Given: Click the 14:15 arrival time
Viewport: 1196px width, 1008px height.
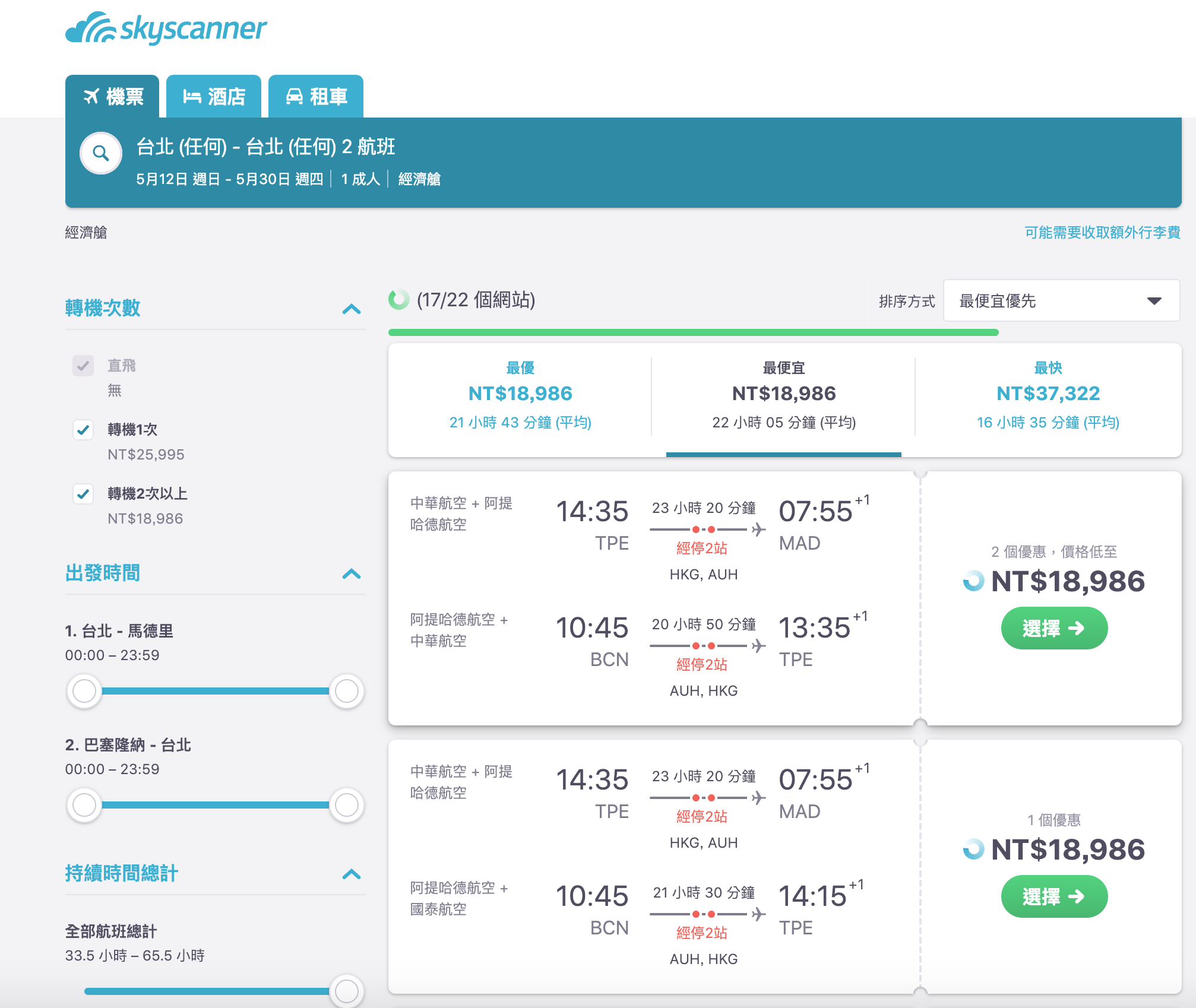Looking at the screenshot, I should point(812,896).
